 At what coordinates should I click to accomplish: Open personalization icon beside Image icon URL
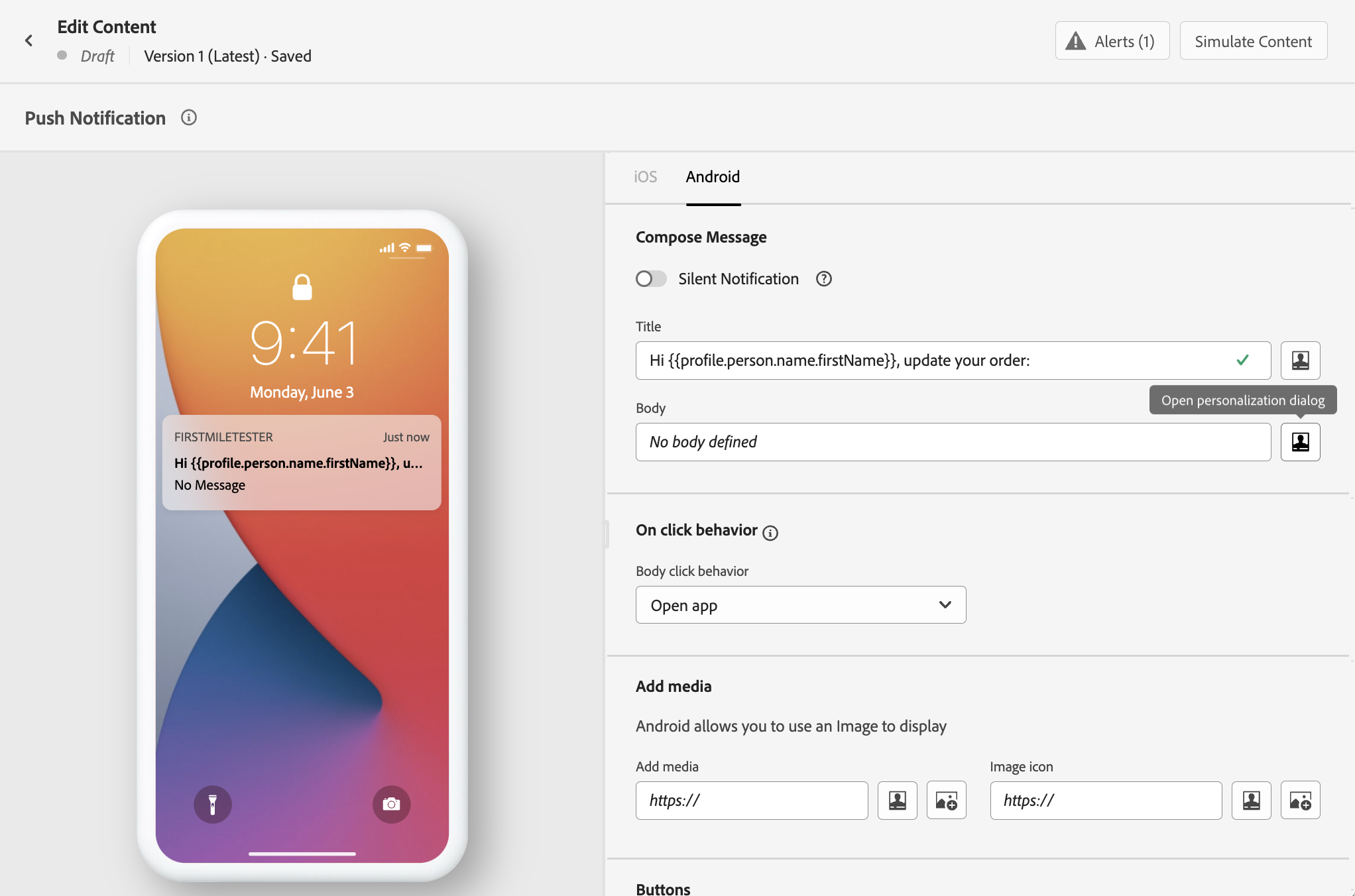coord(1251,801)
